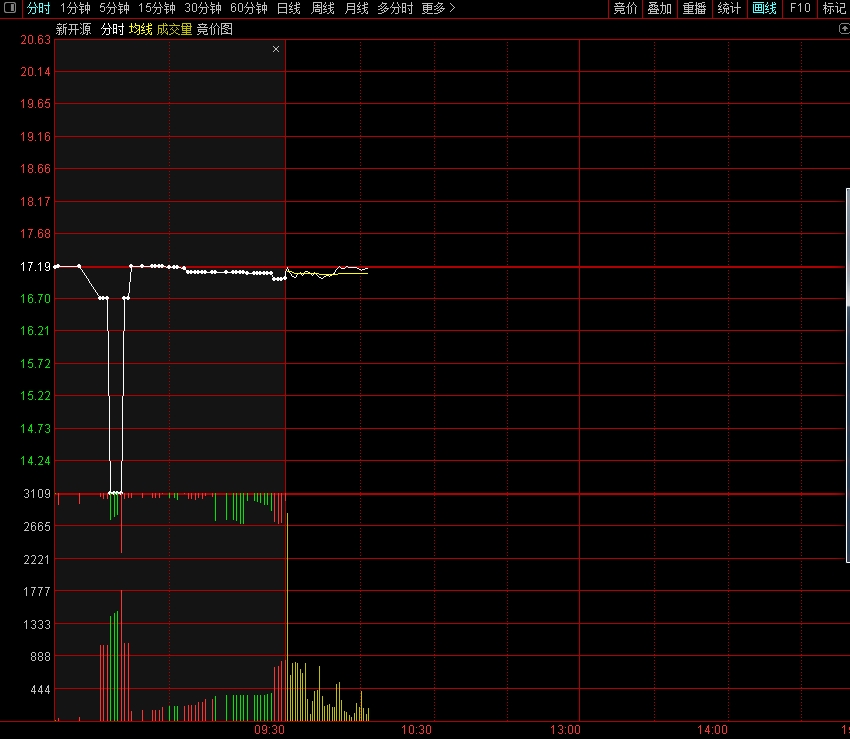Click the vertical scrollbar on right edge

click(848, 375)
